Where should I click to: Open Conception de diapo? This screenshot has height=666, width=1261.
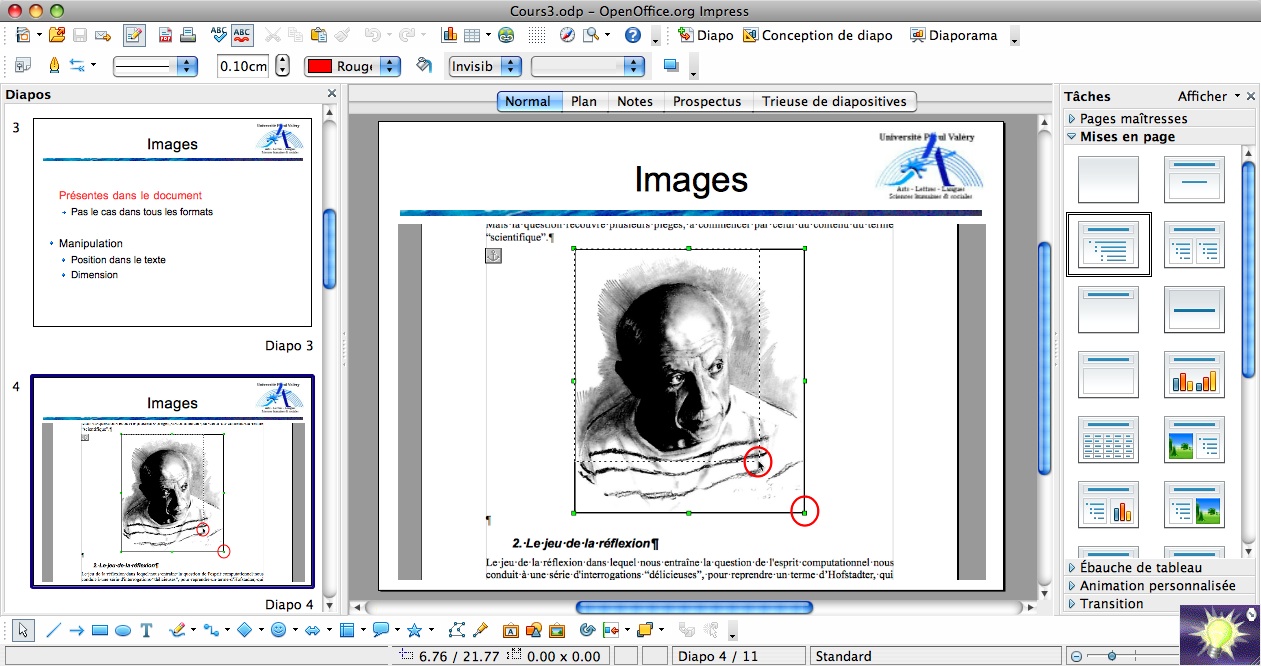coord(817,36)
